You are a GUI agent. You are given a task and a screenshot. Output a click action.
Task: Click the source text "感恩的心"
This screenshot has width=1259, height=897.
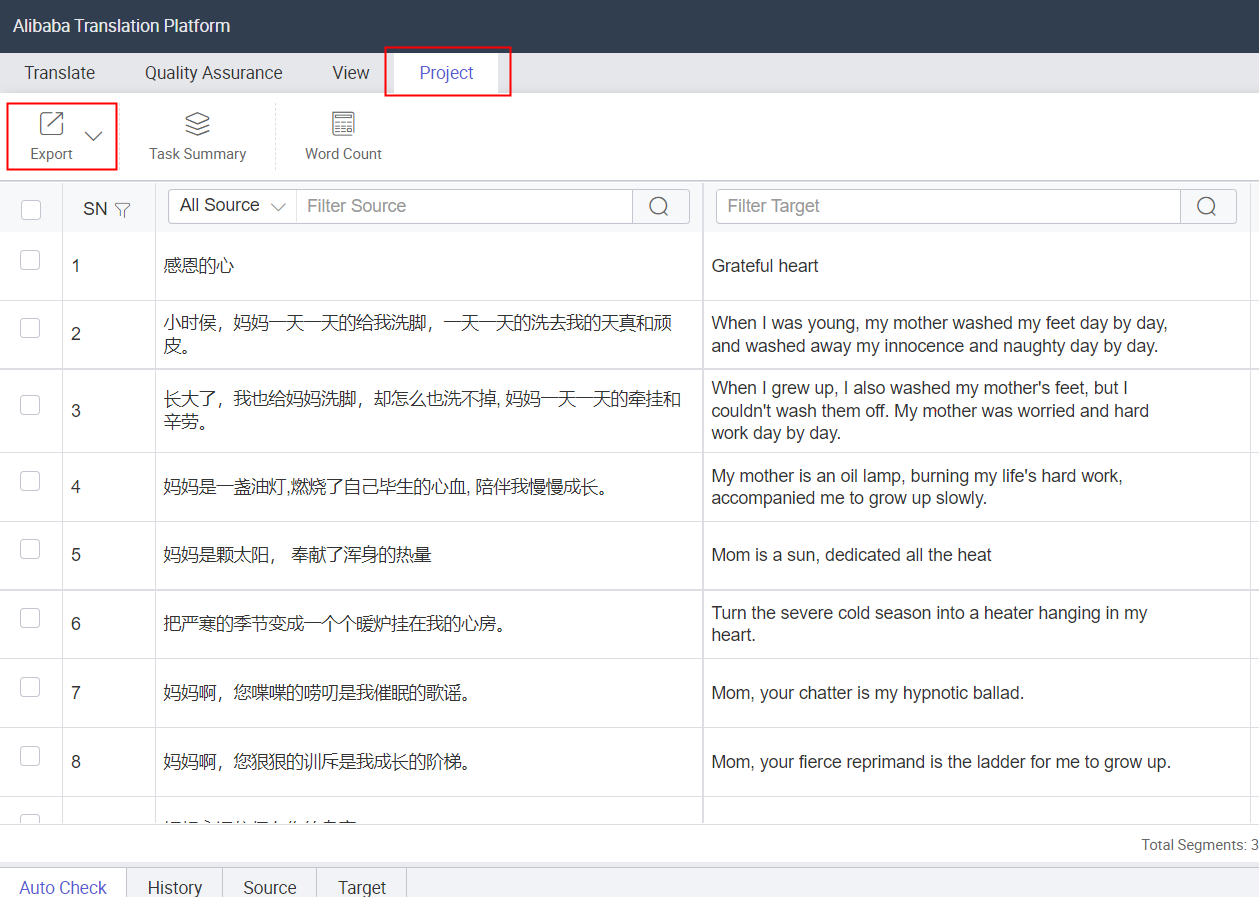pos(199,266)
